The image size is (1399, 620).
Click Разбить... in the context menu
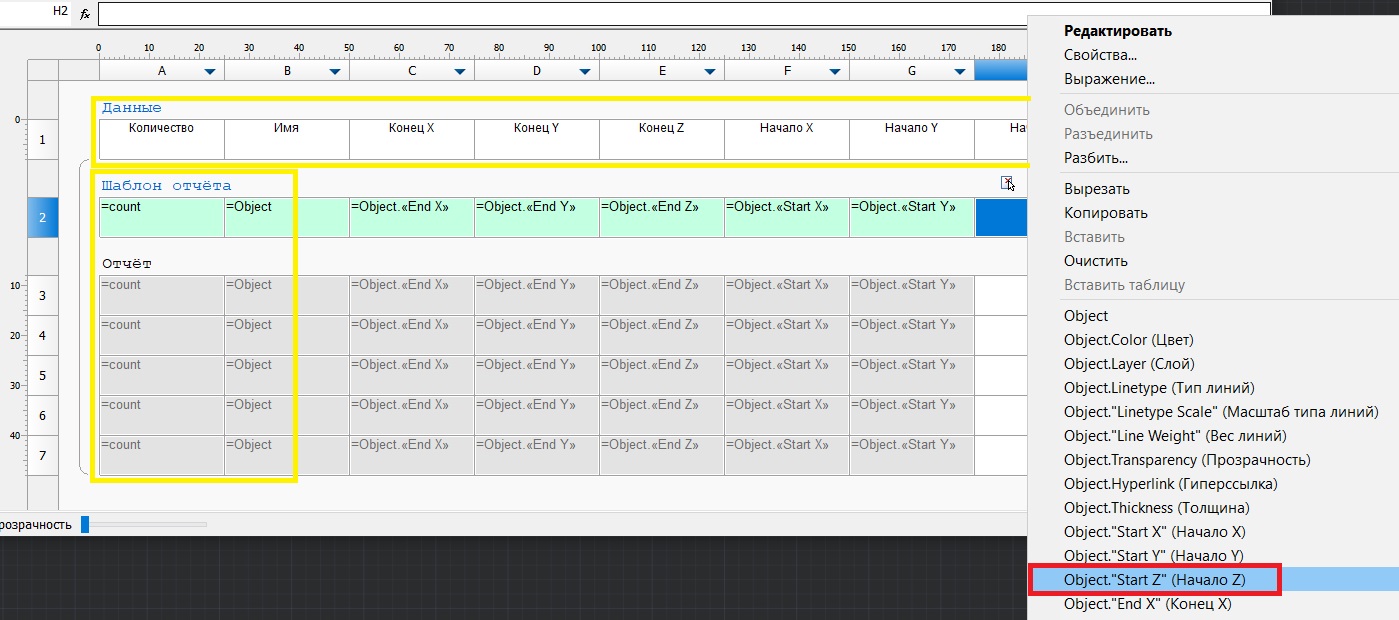tap(1095, 158)
